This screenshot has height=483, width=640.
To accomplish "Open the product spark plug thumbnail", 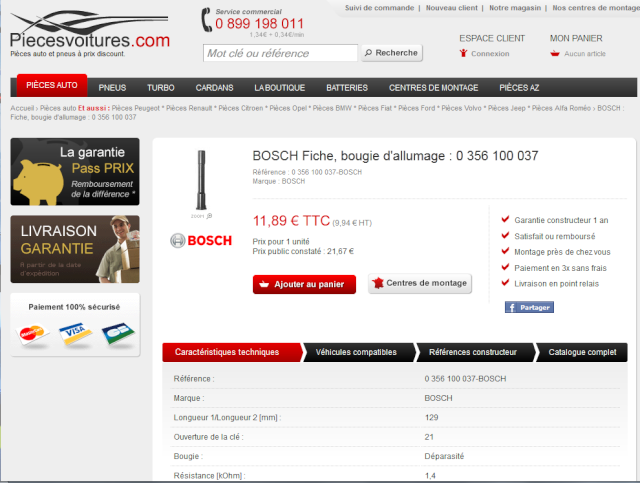I will pos(202,180).
